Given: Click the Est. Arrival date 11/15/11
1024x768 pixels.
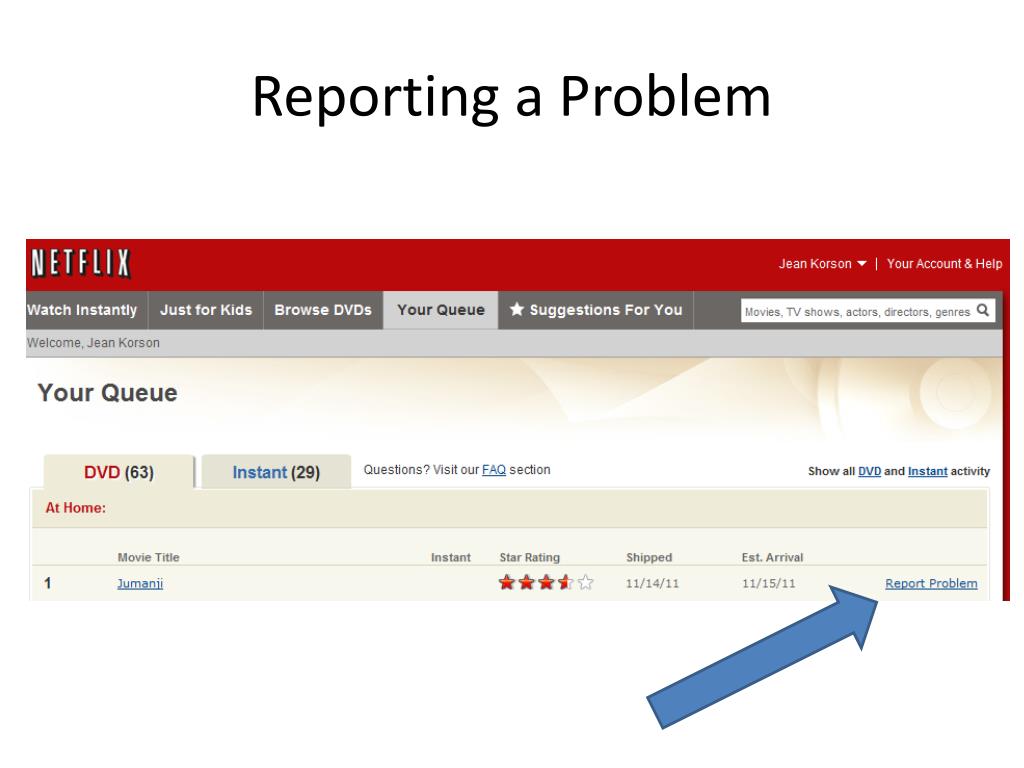Looking at the screenshot, I should (769, 584).
